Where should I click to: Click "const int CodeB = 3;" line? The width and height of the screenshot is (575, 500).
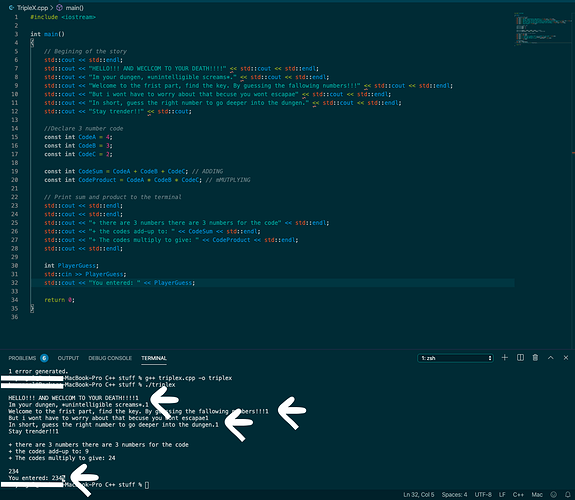pyautogui.click(x=78, y=146)
